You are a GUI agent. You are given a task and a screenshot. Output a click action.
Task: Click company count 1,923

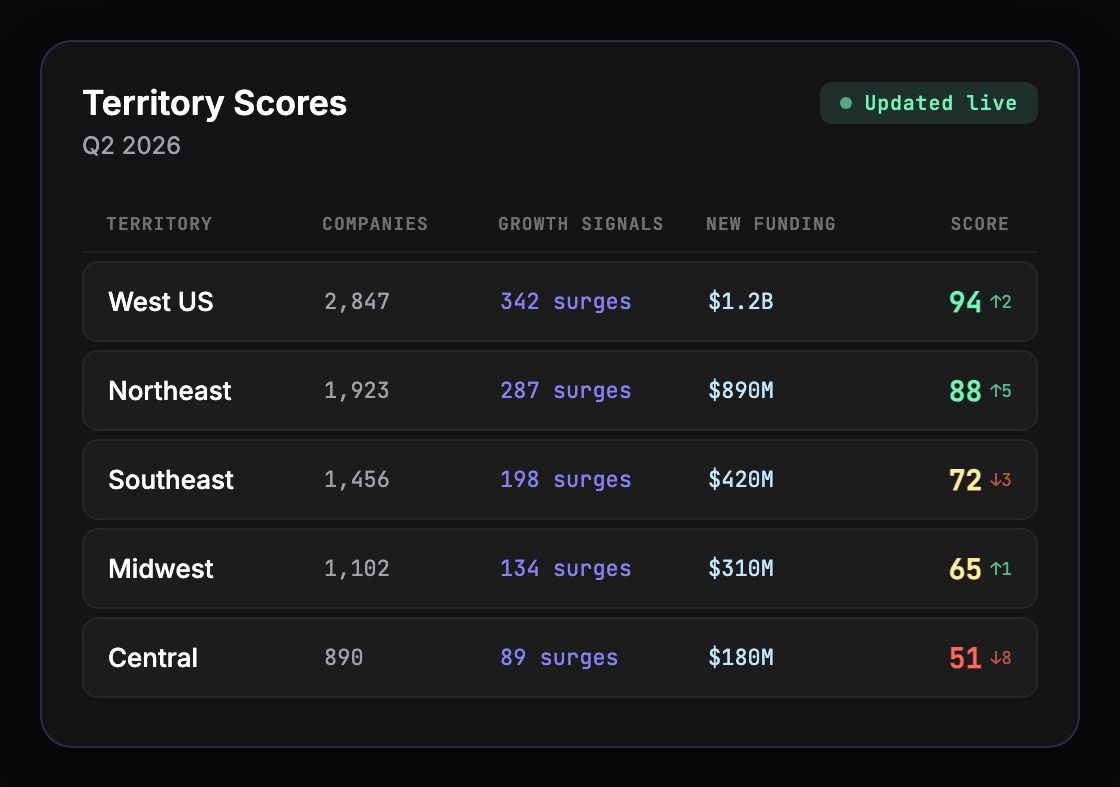click(357, 391)
